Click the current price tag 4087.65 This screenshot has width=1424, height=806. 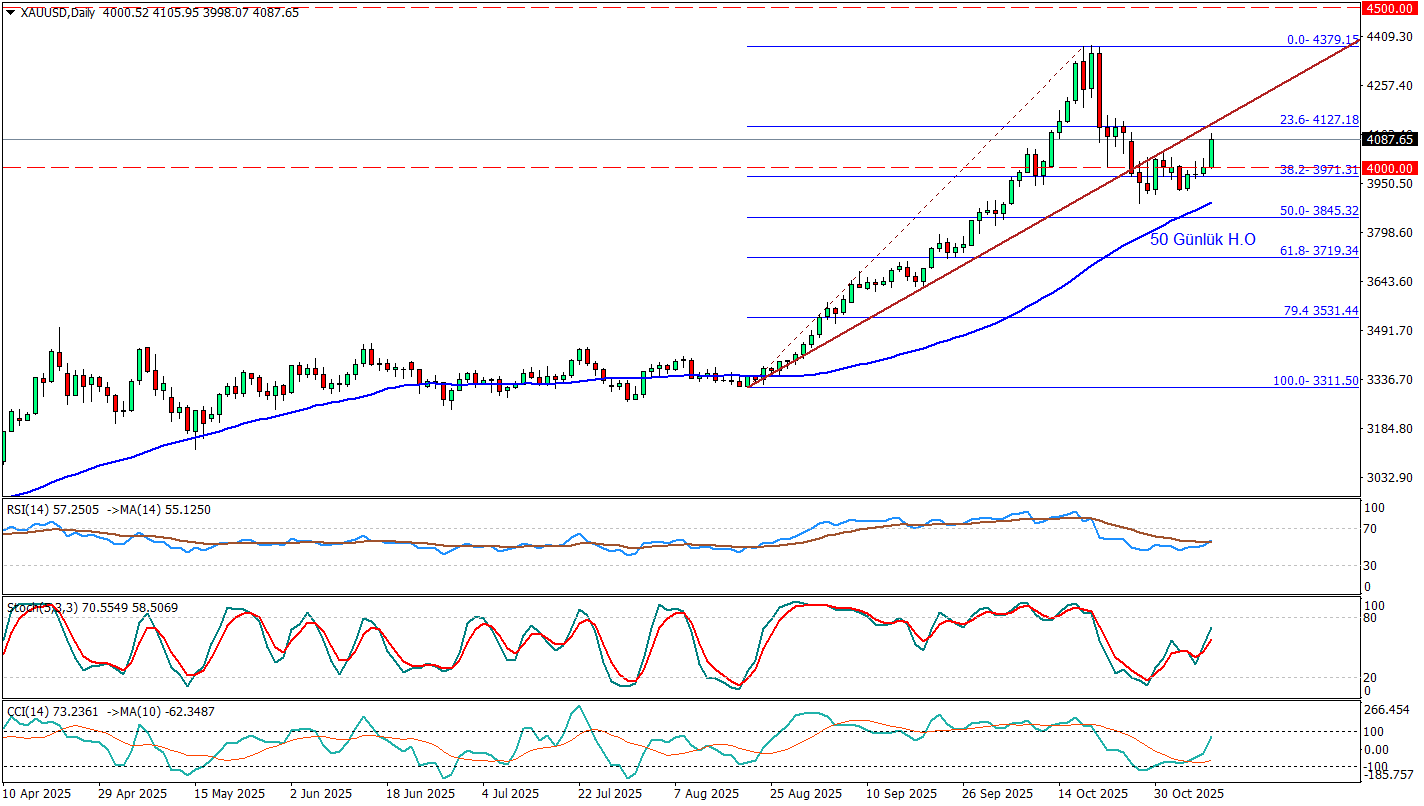click(1390, 140)
